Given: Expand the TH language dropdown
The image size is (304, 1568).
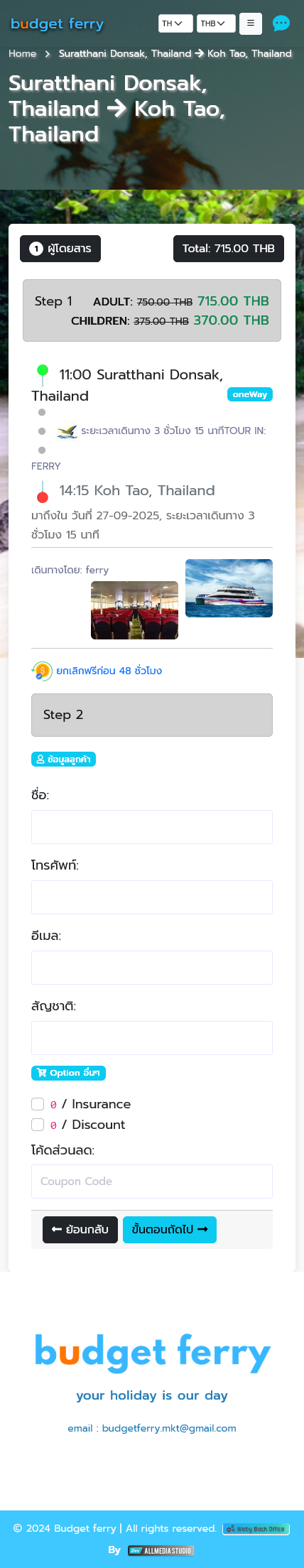Looking at the screenshot, I should pyautogui.click(x=175, y=23).
